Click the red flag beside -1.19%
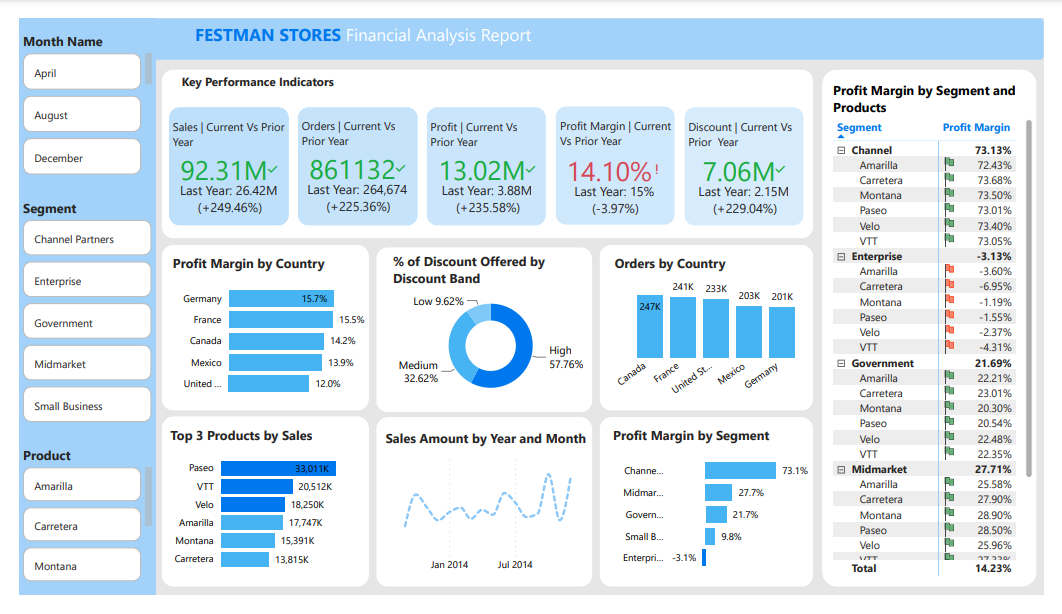 [950, 300]
